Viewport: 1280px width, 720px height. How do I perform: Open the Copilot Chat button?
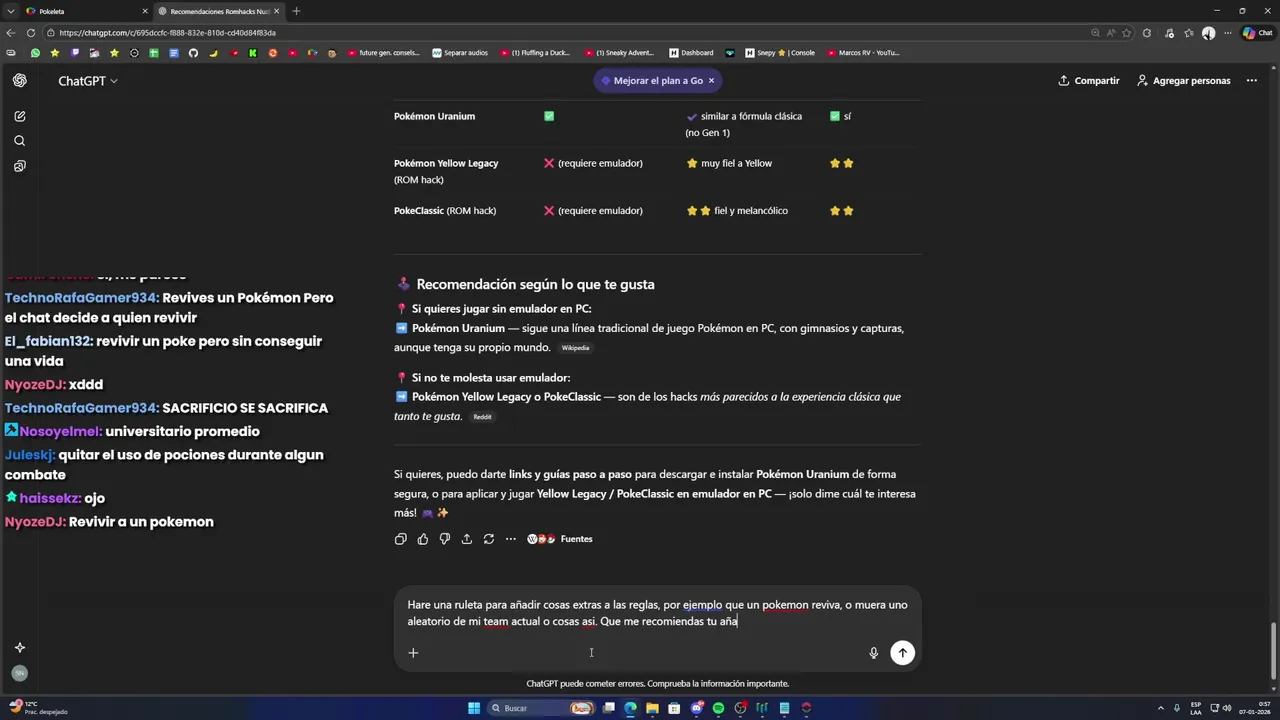[1257, 32]
